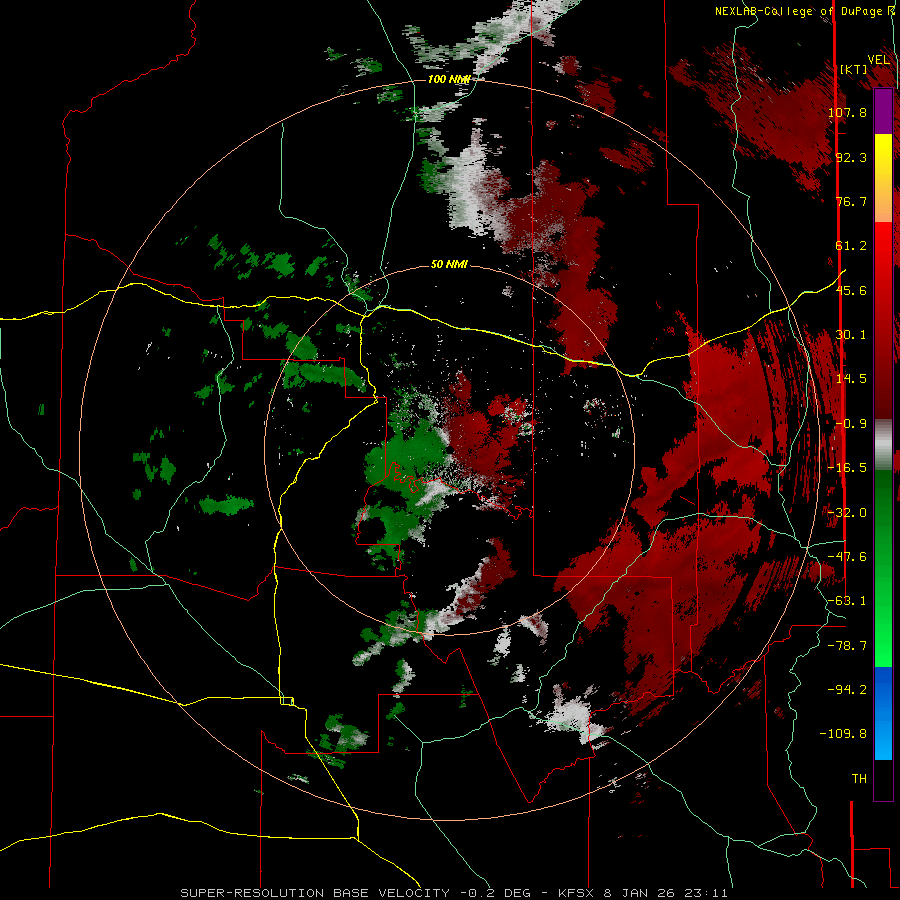Click the -32.0 velocity scale value

(x=847, y=513)
